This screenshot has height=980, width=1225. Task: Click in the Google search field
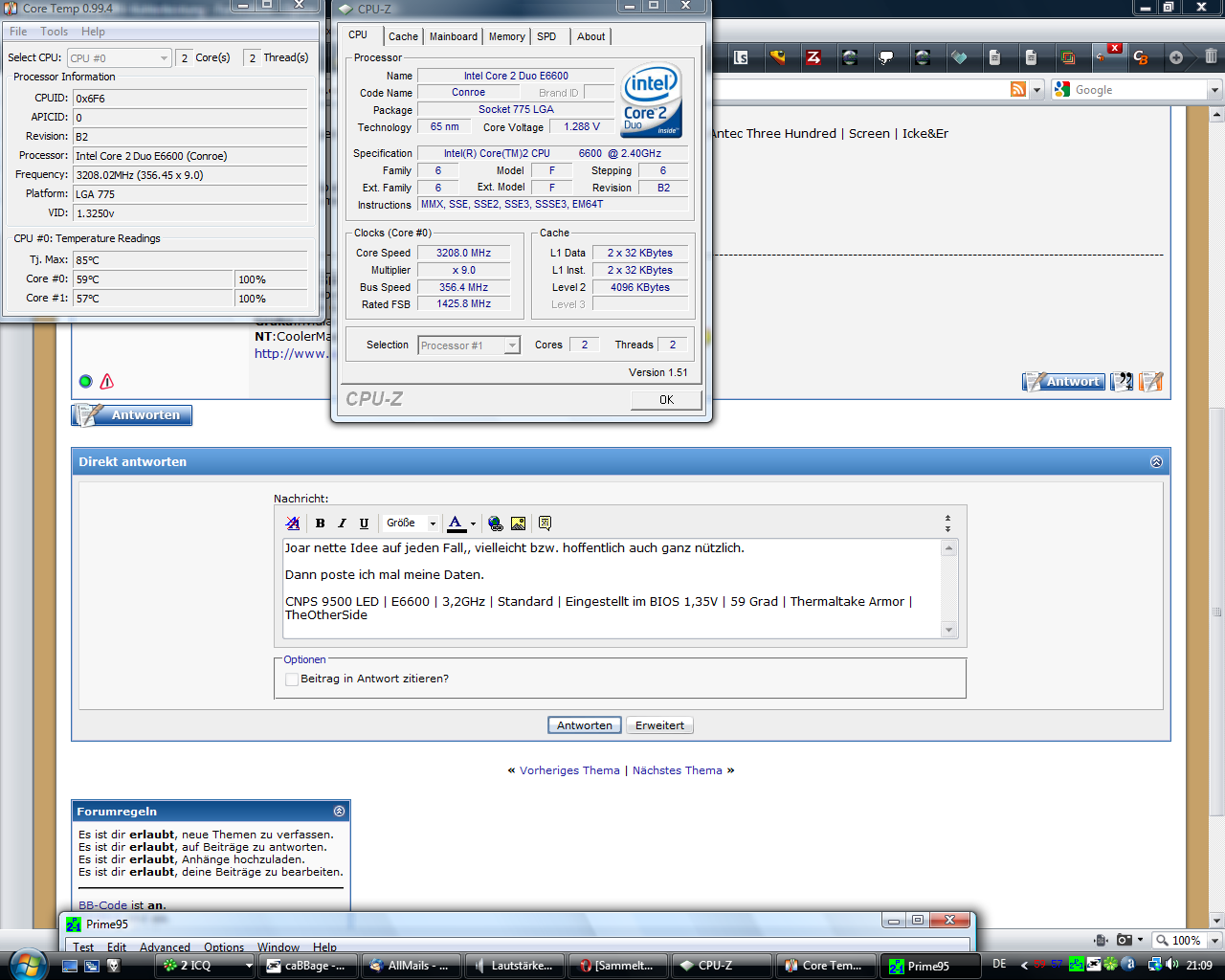[x=1139, y=90]
